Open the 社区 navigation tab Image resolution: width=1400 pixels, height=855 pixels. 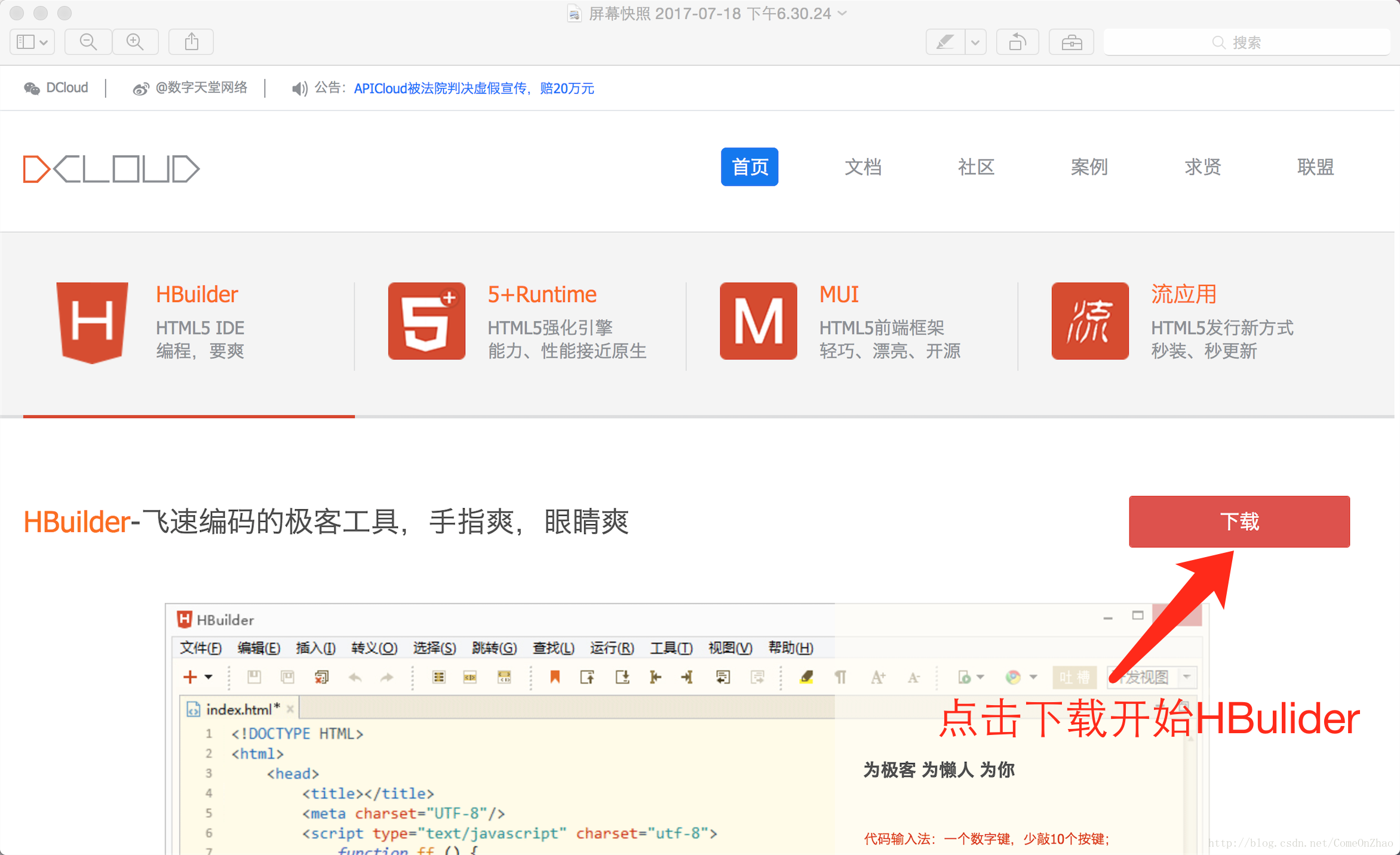point(976,167)
